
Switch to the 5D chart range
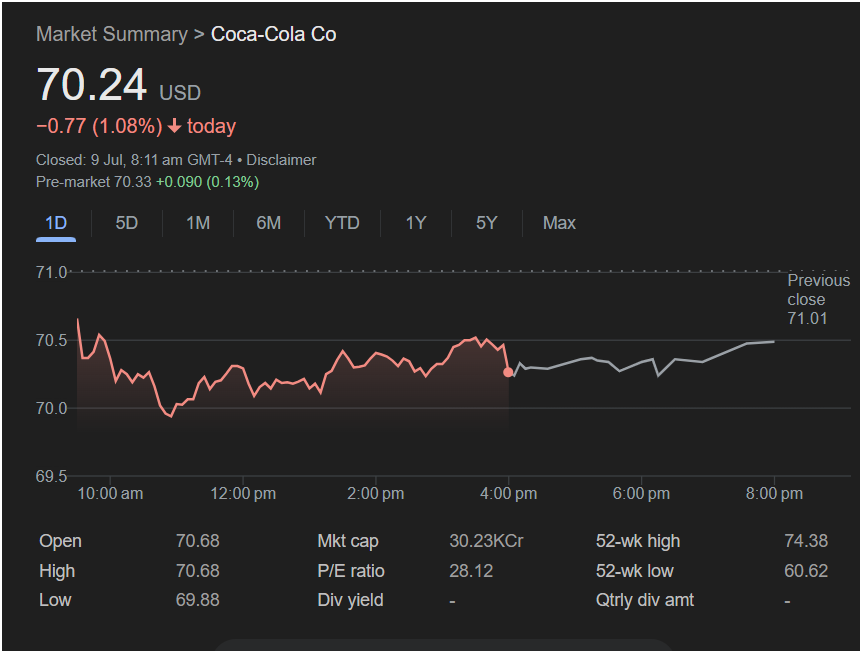coord(126,223)
